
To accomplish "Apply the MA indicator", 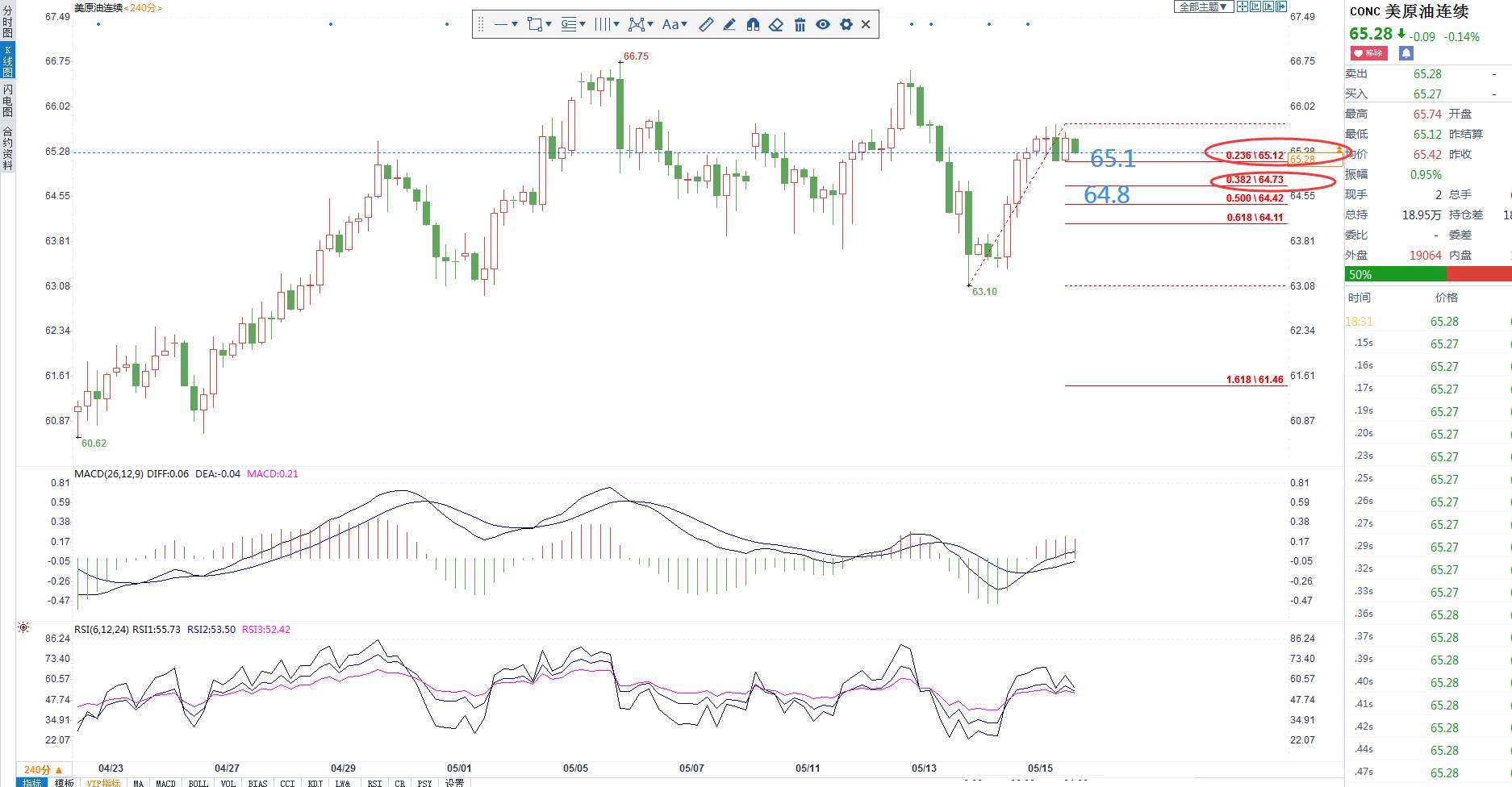I will 139,782.
